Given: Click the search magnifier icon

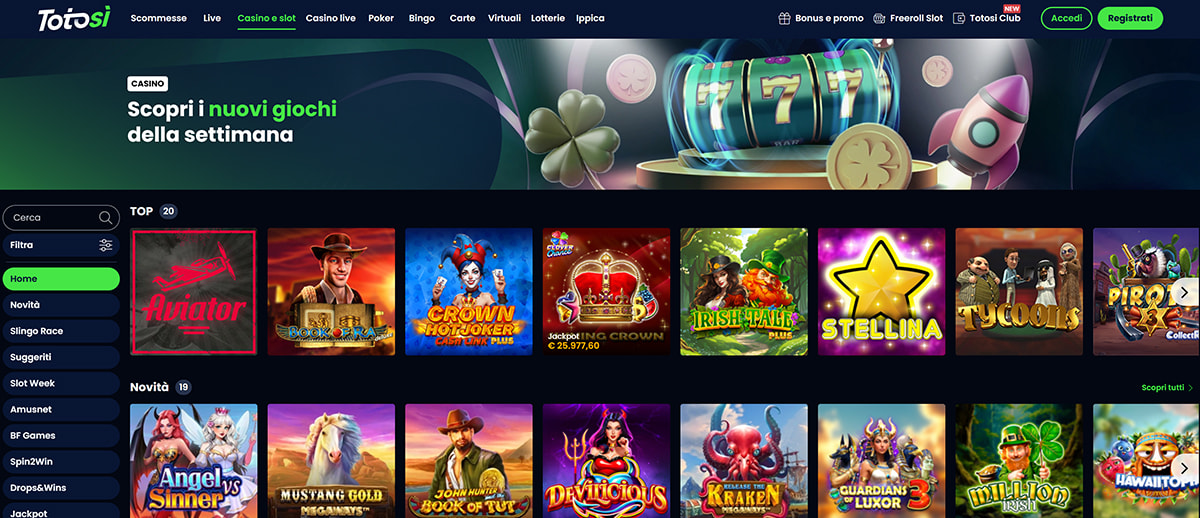Looking at the screenshot, I should pyautogui.click(x=106, y=218).
